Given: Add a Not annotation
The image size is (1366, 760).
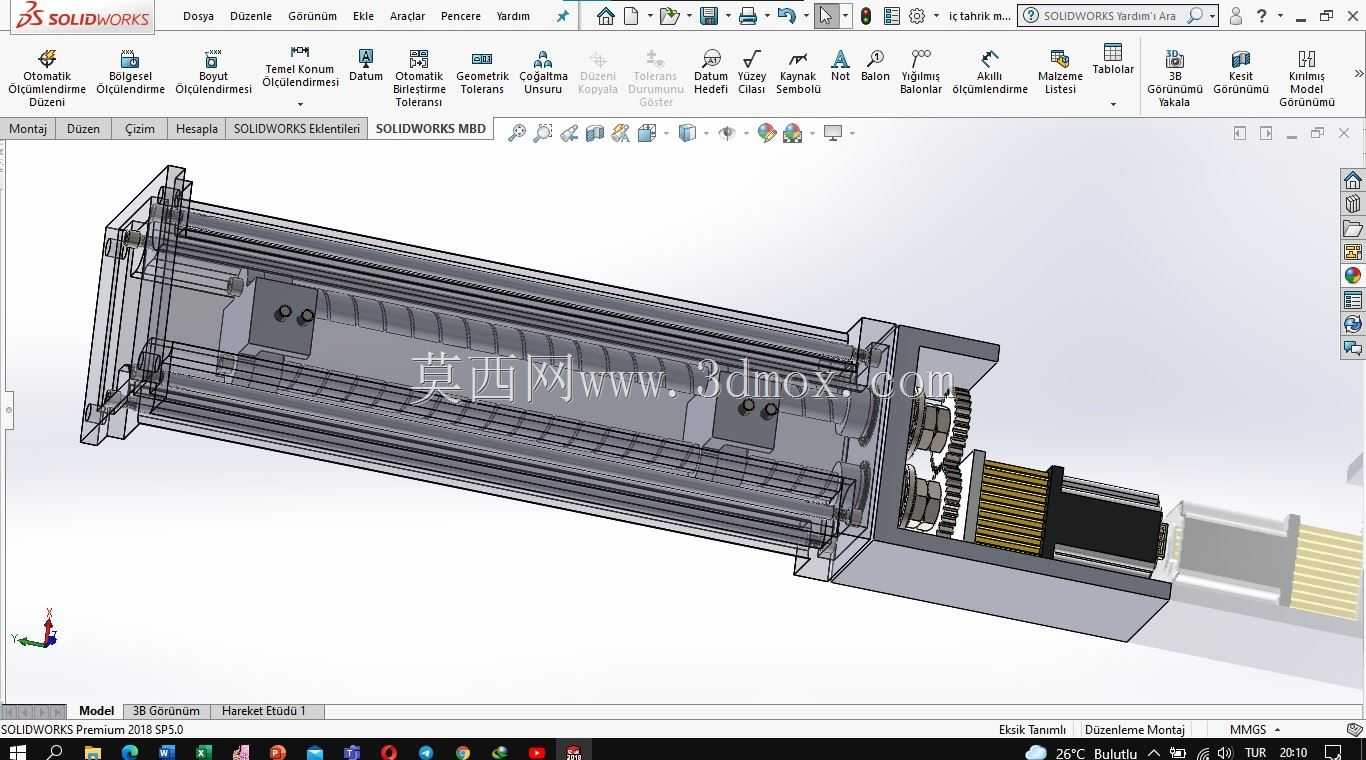Looking at the screenshot, I should click(840, 66).
